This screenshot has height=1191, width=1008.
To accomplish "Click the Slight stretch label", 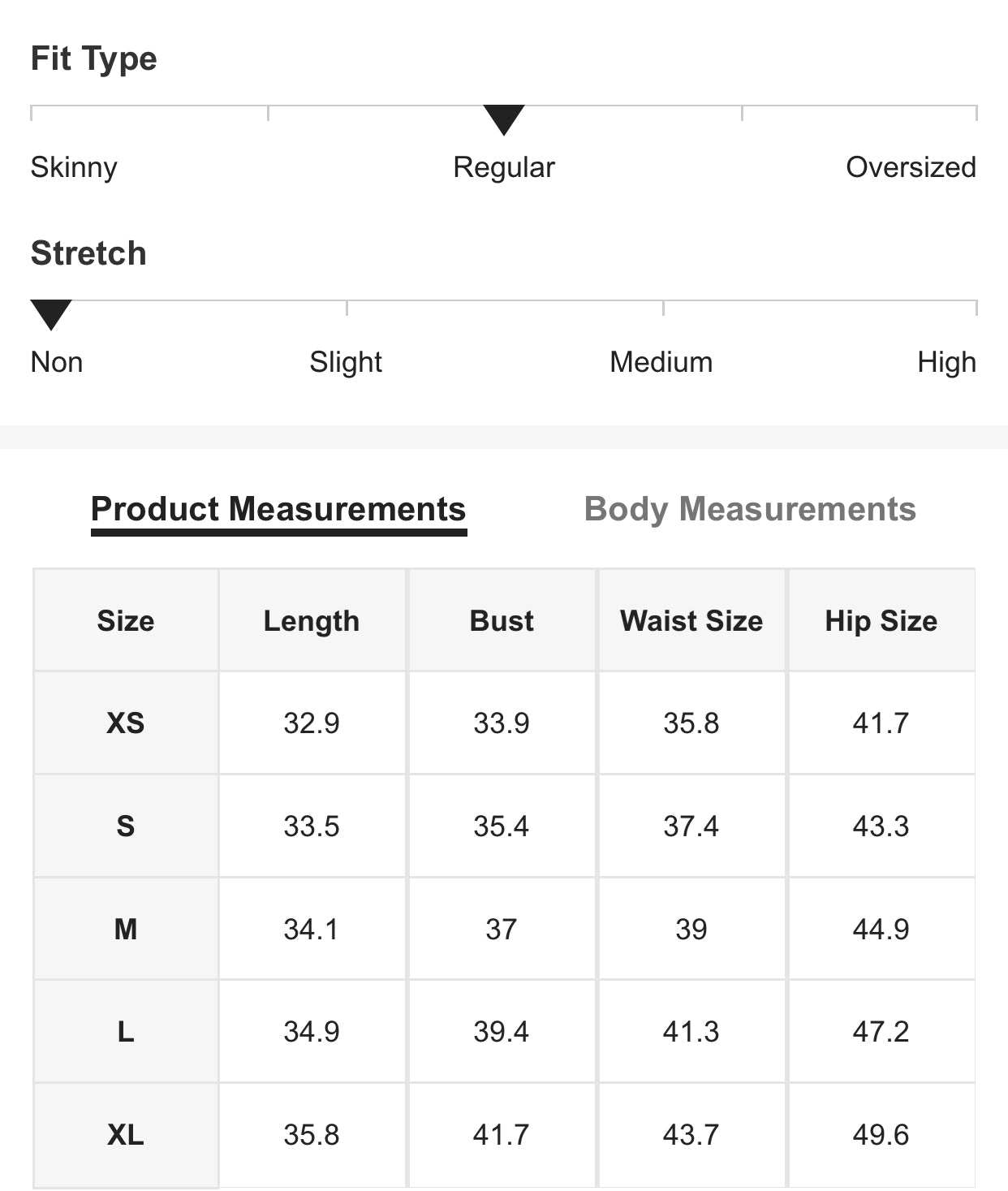I will click(x=346, y=362).
